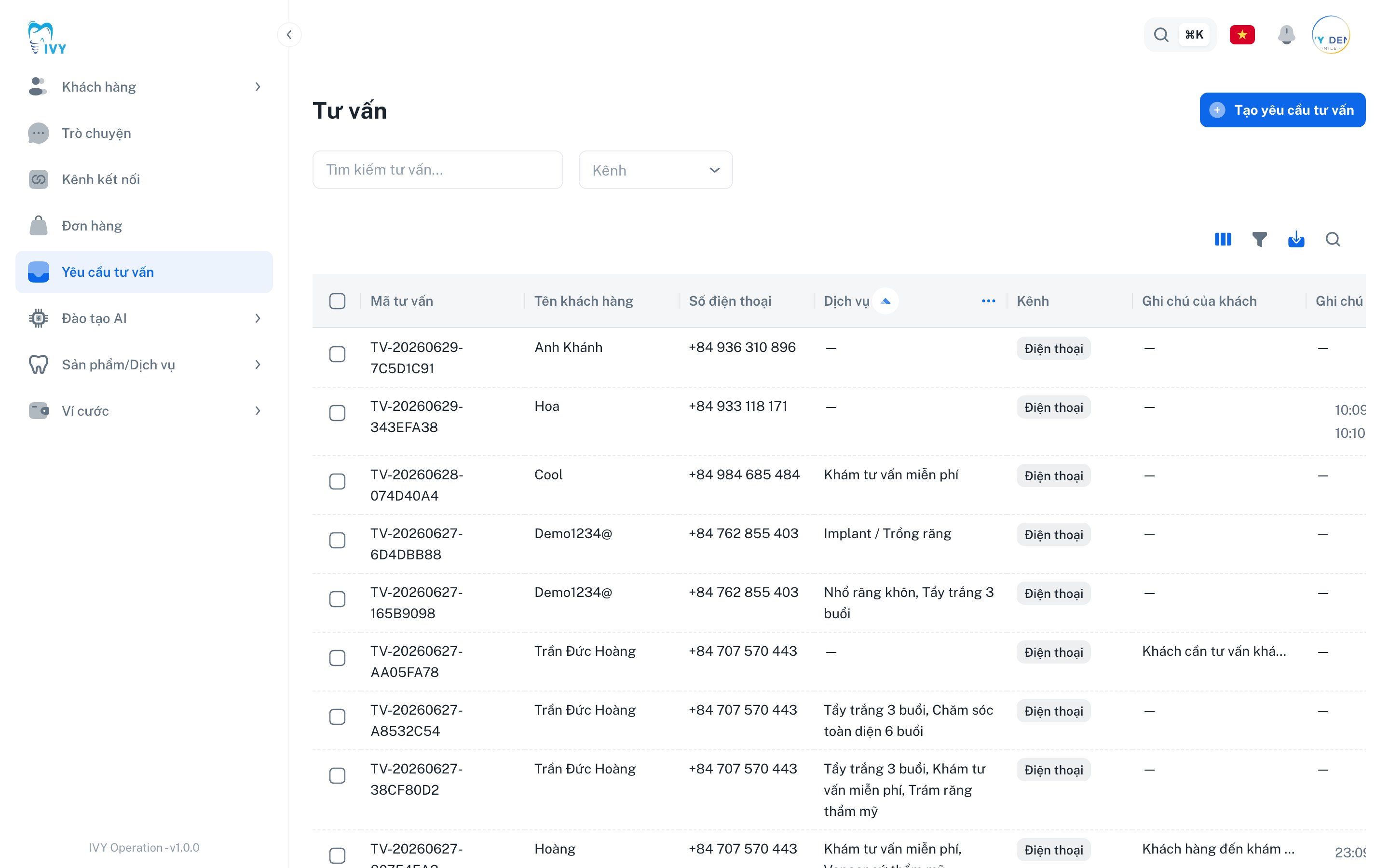Click the download export icon
The height and width of the screenshot is (868, 1389).
tap(1296, 239)
